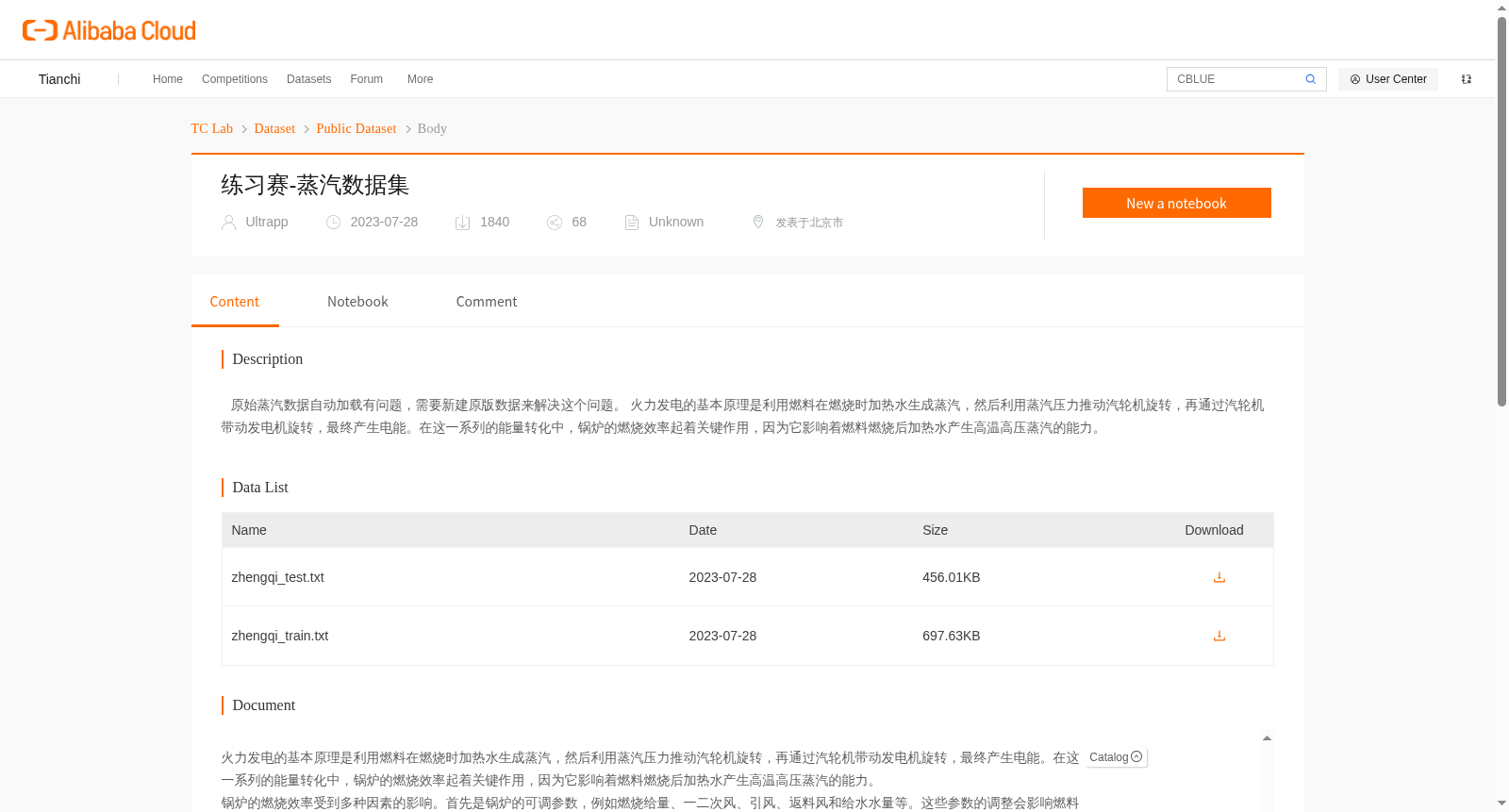
Task: Go to Dataset breadcrumb
Action: coord(274,128)
